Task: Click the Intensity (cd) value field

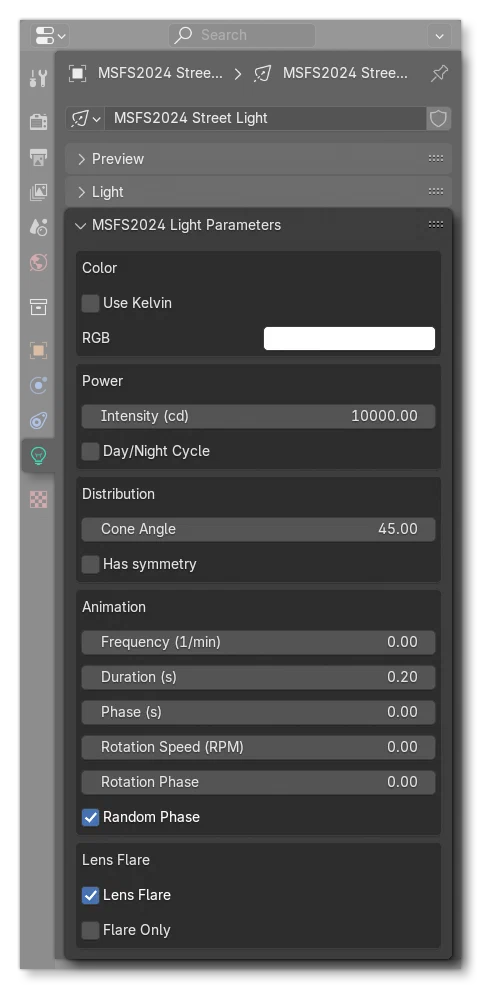Action: point(258,416)
